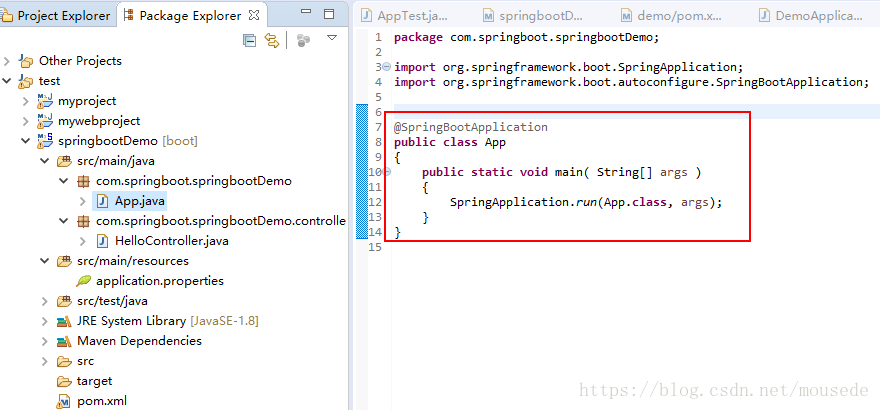The height and width of the screenshot is (410, 880).
Task: Click HelloController.java file icon
Action: click(x=102, y=241)
